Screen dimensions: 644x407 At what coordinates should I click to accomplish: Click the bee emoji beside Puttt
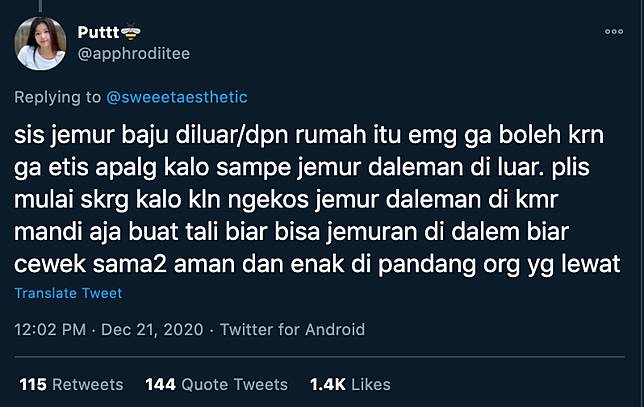(131, 32)
